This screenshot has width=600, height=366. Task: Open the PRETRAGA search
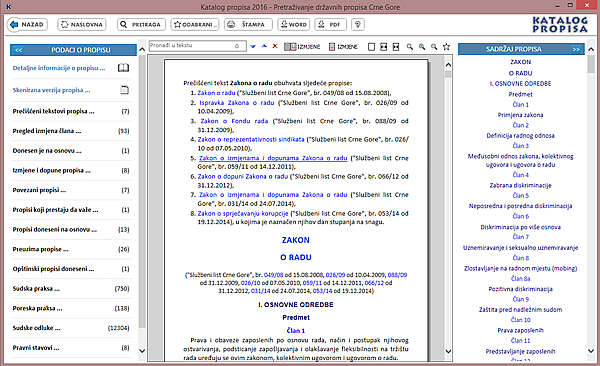[x=141, y=25]
